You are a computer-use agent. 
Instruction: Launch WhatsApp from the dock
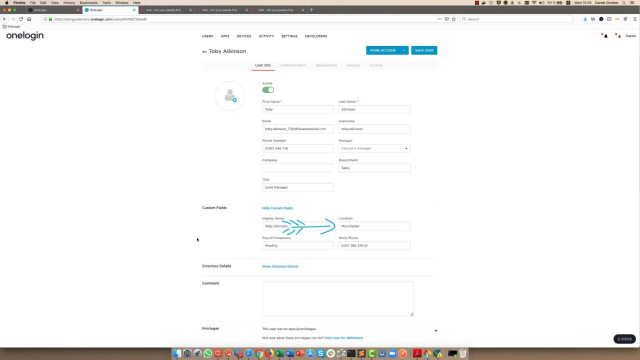(208, 353)
